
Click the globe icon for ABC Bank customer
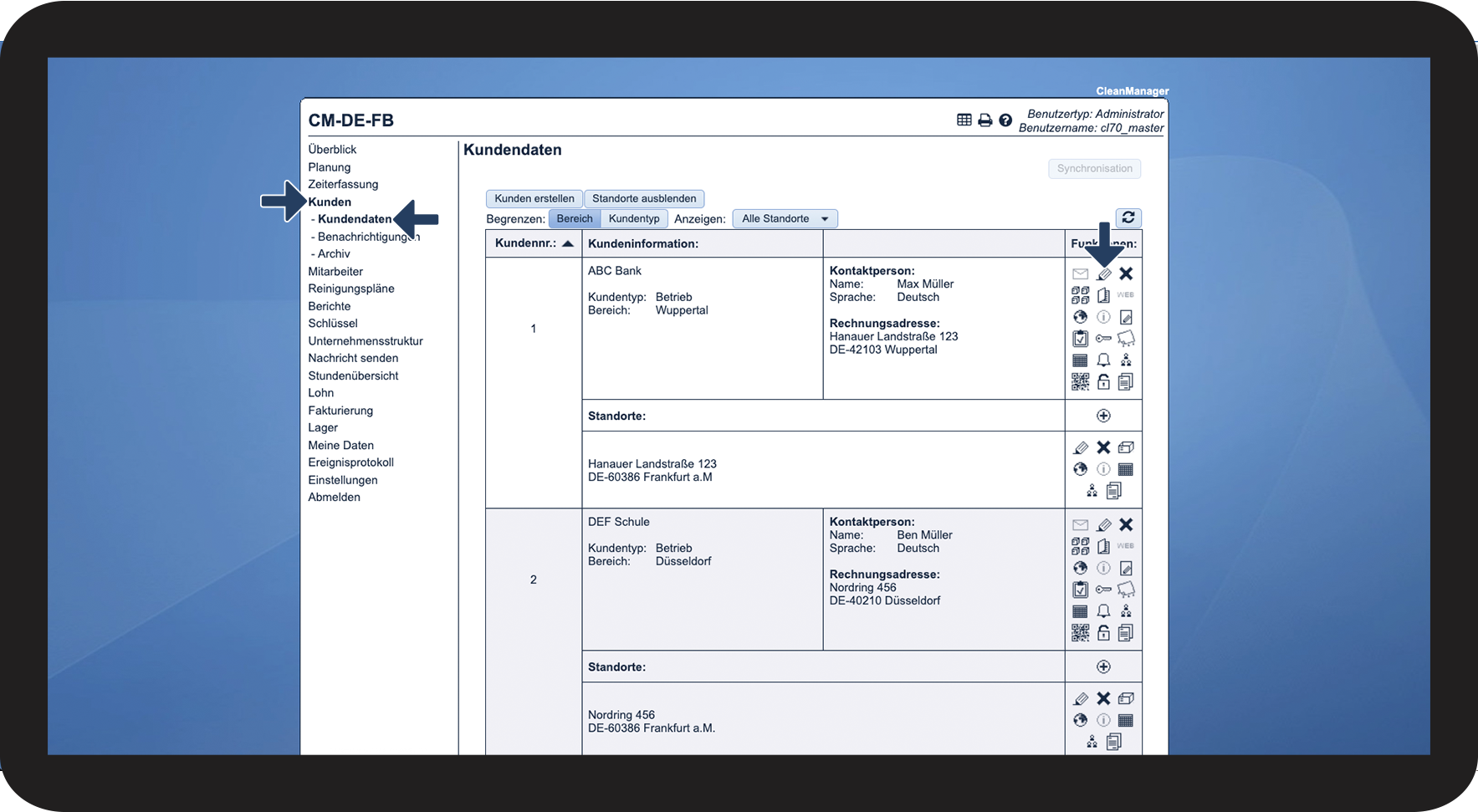[1081, 317]
